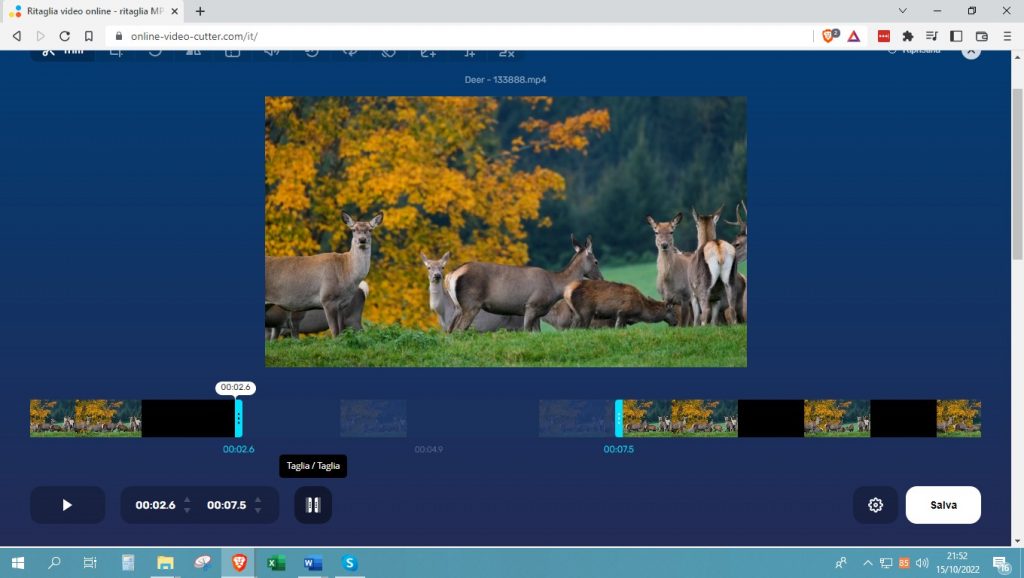The width and height of the screenshot is (1024, 578).
Task: Reload the page in the browser
Action: (x=65, y=36)
